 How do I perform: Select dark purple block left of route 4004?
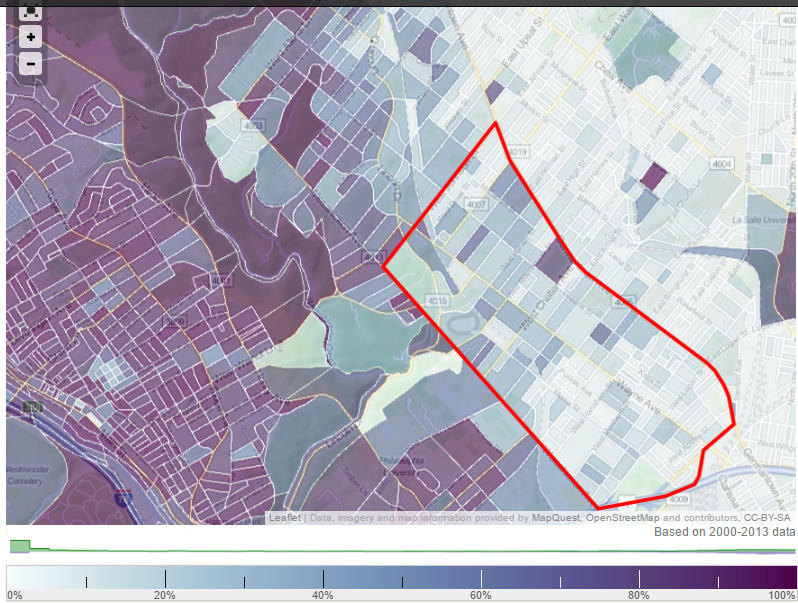pyautogui.click(x=653, y=177)
